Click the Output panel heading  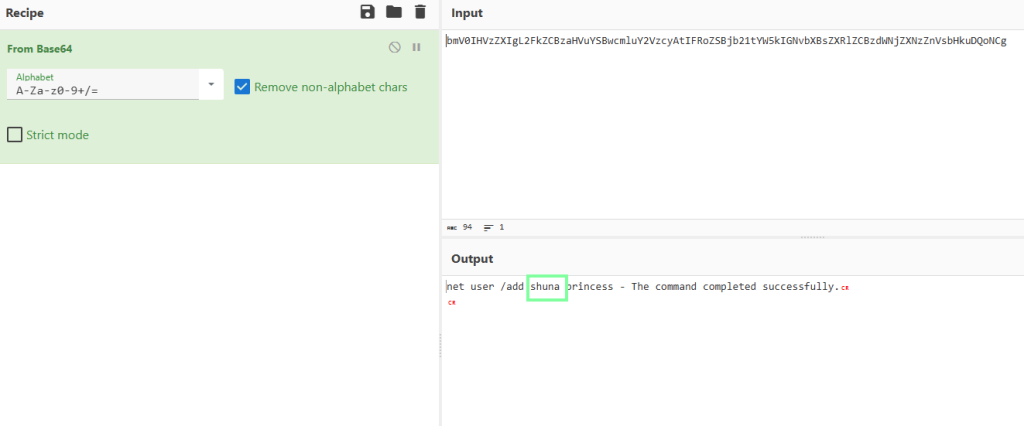tap(472, 259)
